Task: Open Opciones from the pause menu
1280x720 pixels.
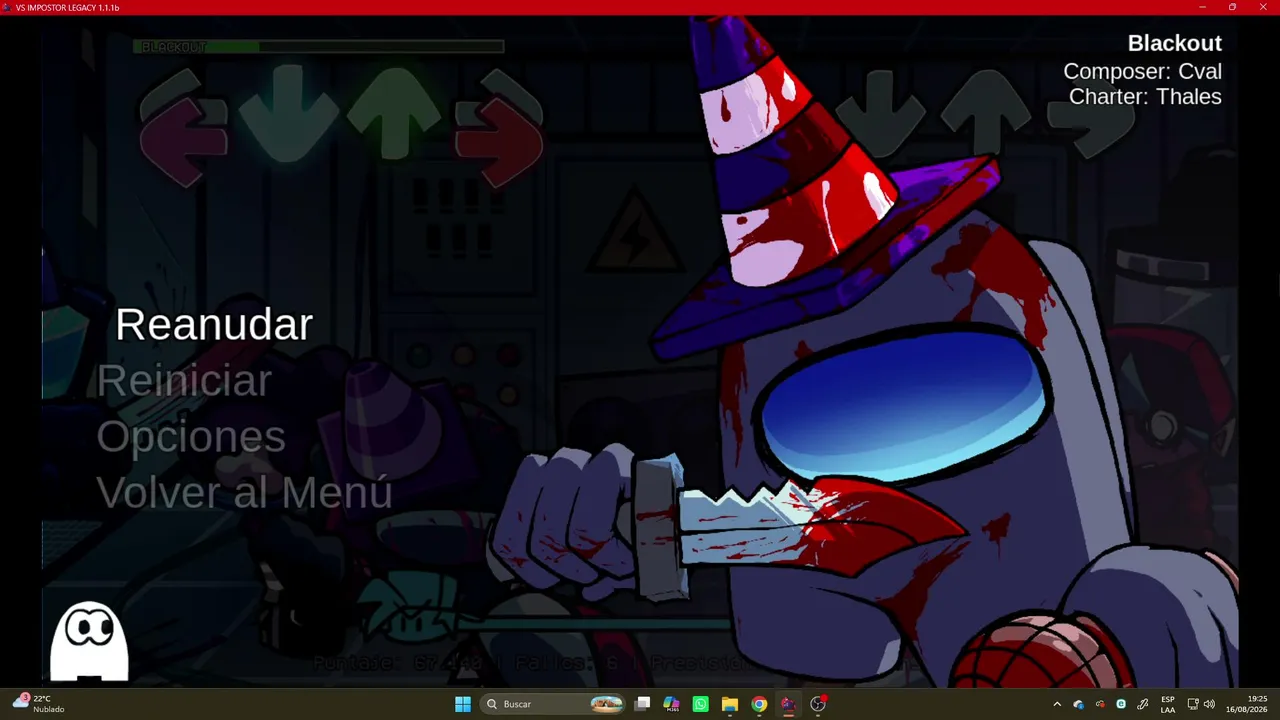Action: coord(191,437)
